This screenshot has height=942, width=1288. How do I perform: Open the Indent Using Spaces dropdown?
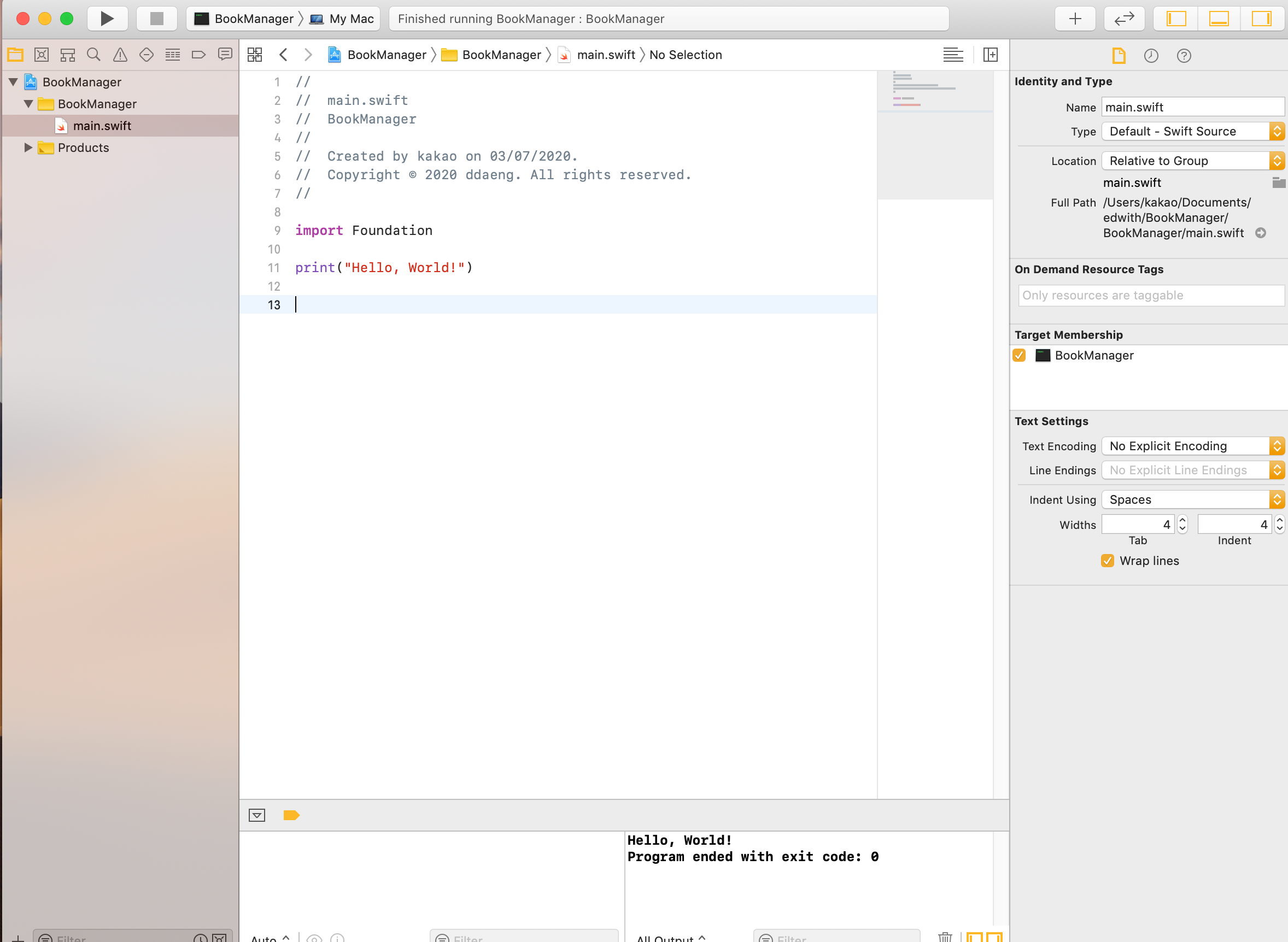pyautogui.click(x=1192, y=499)
